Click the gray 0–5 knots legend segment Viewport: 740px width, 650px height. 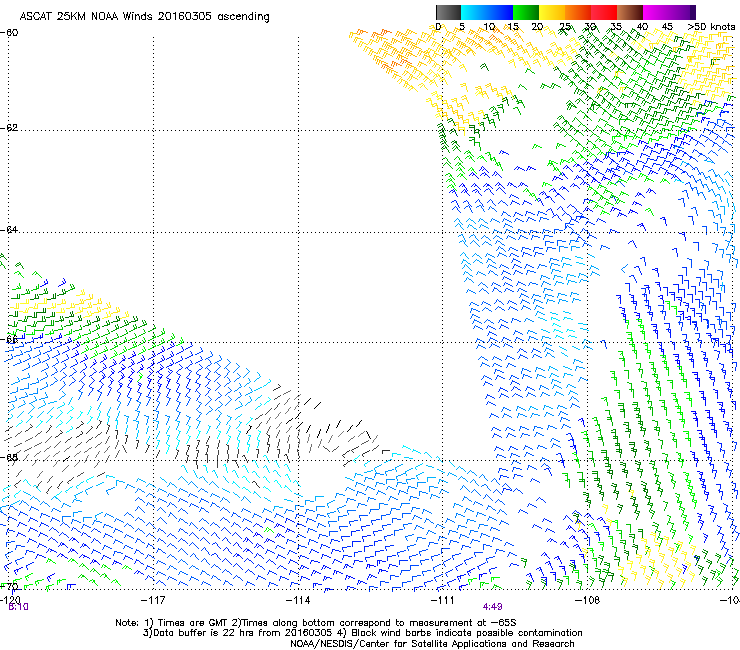pyautogui.click(x=448, y=12)
